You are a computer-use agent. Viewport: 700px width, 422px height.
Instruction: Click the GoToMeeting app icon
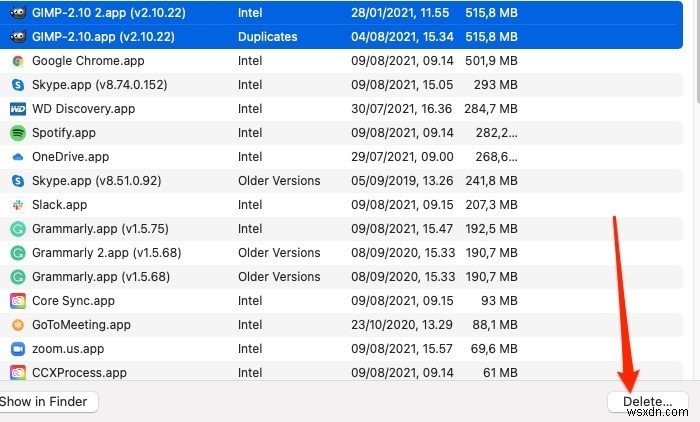pos(17,325)
